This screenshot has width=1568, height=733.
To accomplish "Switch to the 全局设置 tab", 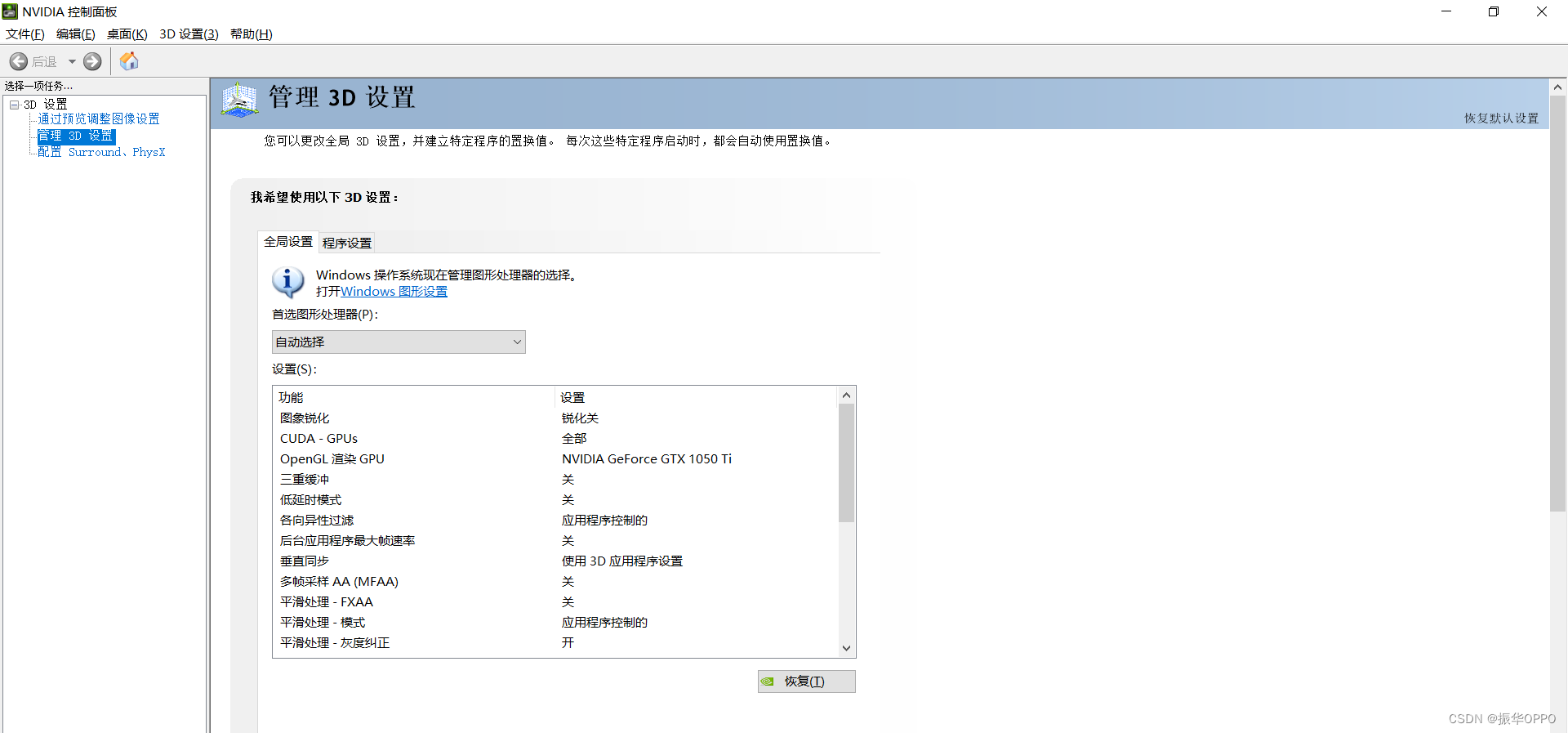I will (x=288, y=242).
